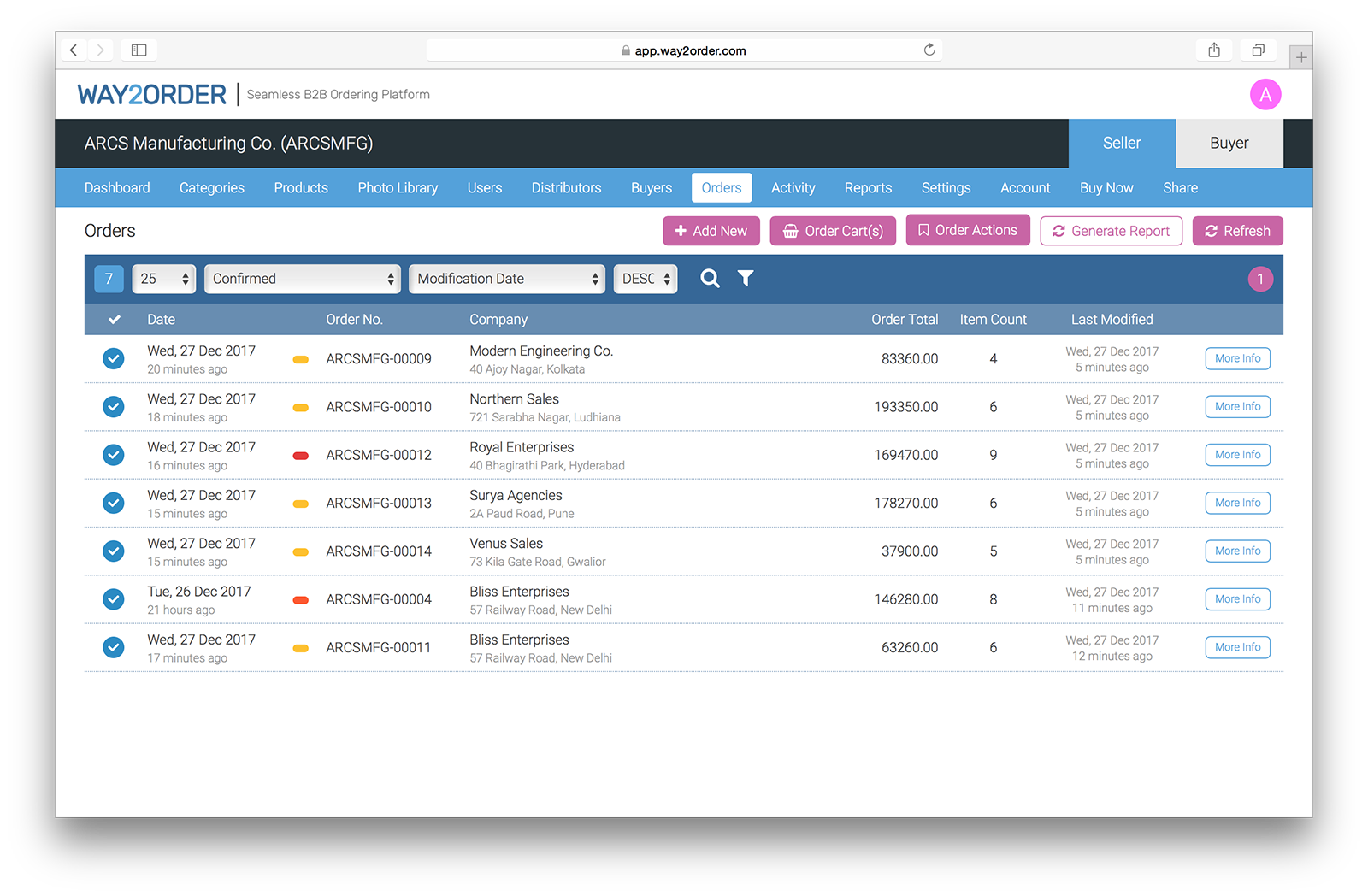Open the page size dropdown showing 25

click(164, 279)
